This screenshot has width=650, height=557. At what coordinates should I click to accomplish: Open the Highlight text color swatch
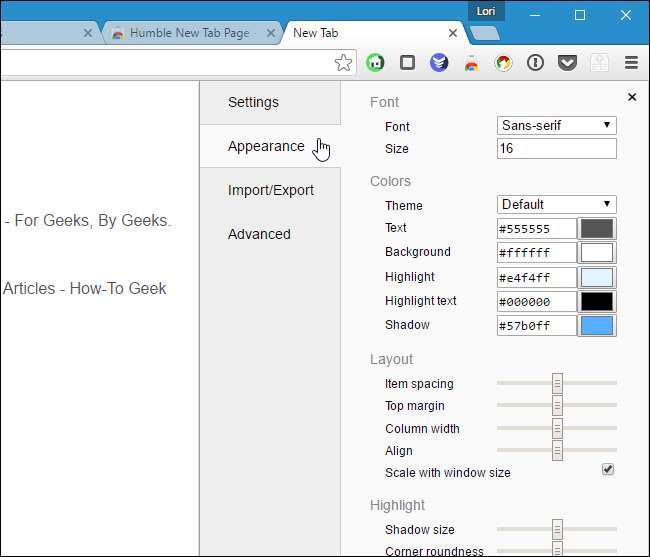pos(597,302)
